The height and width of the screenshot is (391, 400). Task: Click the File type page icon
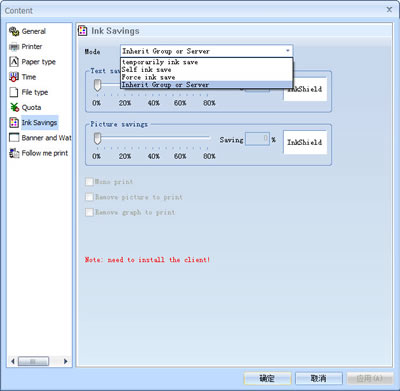coord(14,92)
